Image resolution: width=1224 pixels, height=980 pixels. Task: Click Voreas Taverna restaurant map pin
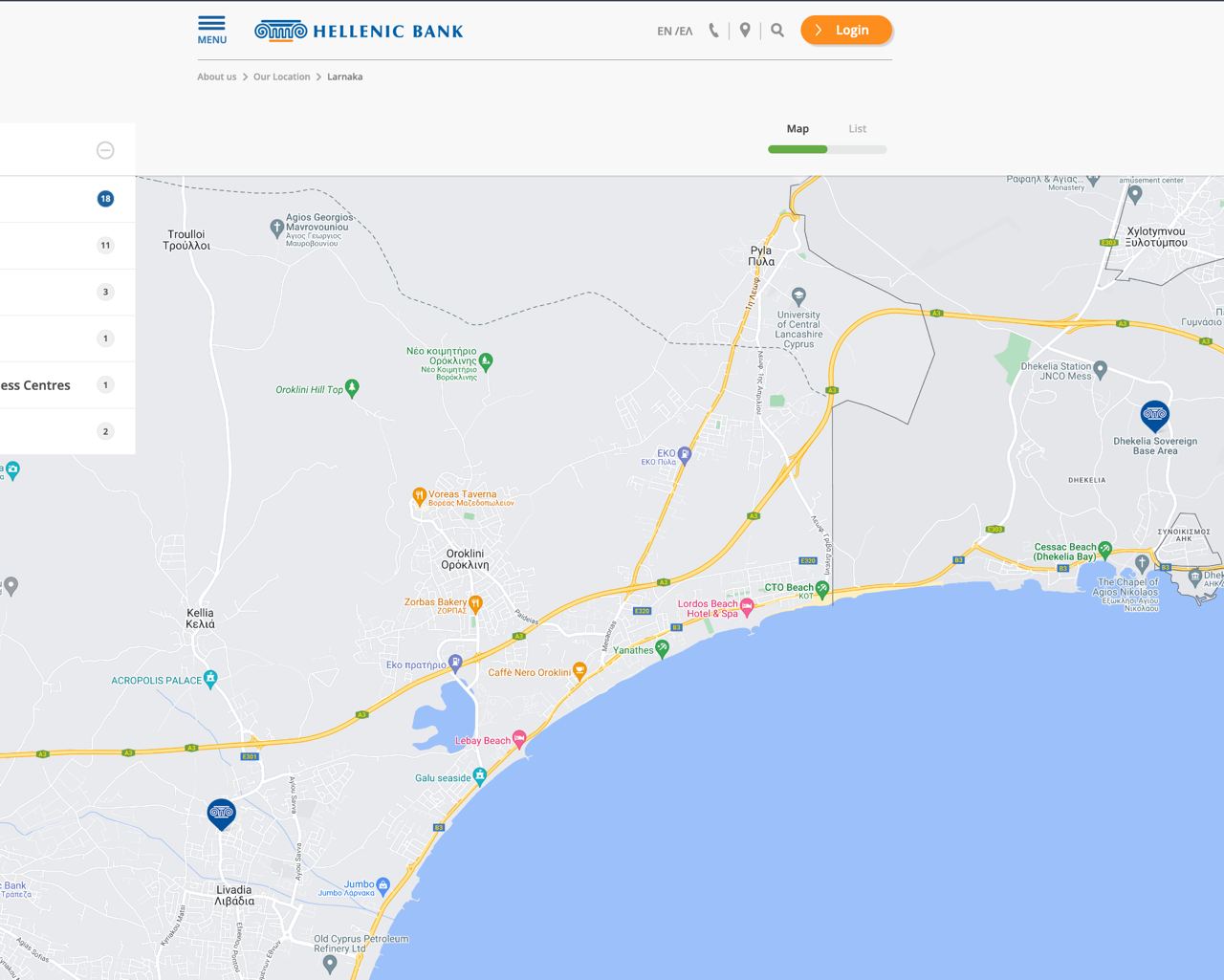(419, 495)
